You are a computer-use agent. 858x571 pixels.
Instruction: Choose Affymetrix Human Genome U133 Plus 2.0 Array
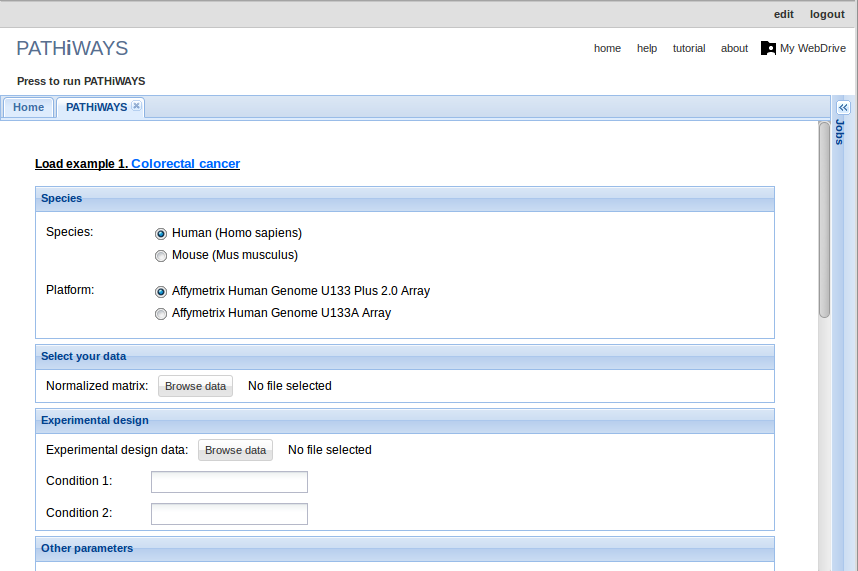161,292
